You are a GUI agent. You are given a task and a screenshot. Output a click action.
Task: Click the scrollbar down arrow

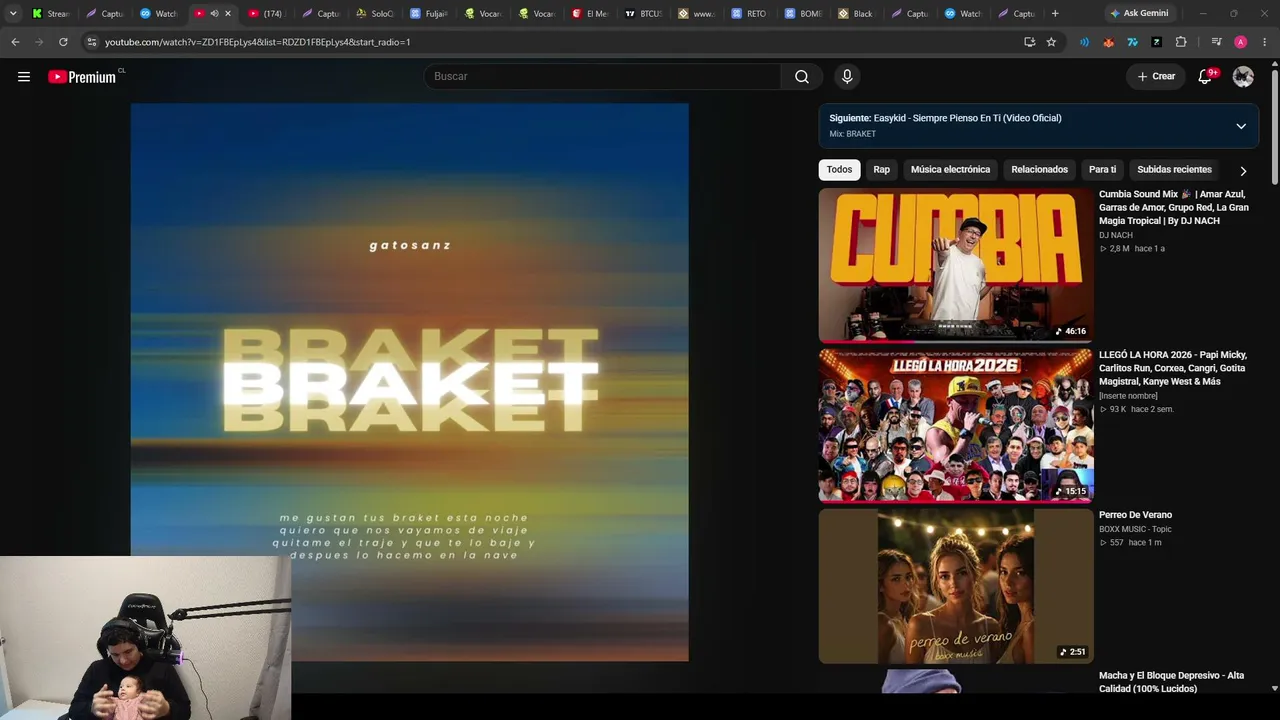coord(1274,688)
